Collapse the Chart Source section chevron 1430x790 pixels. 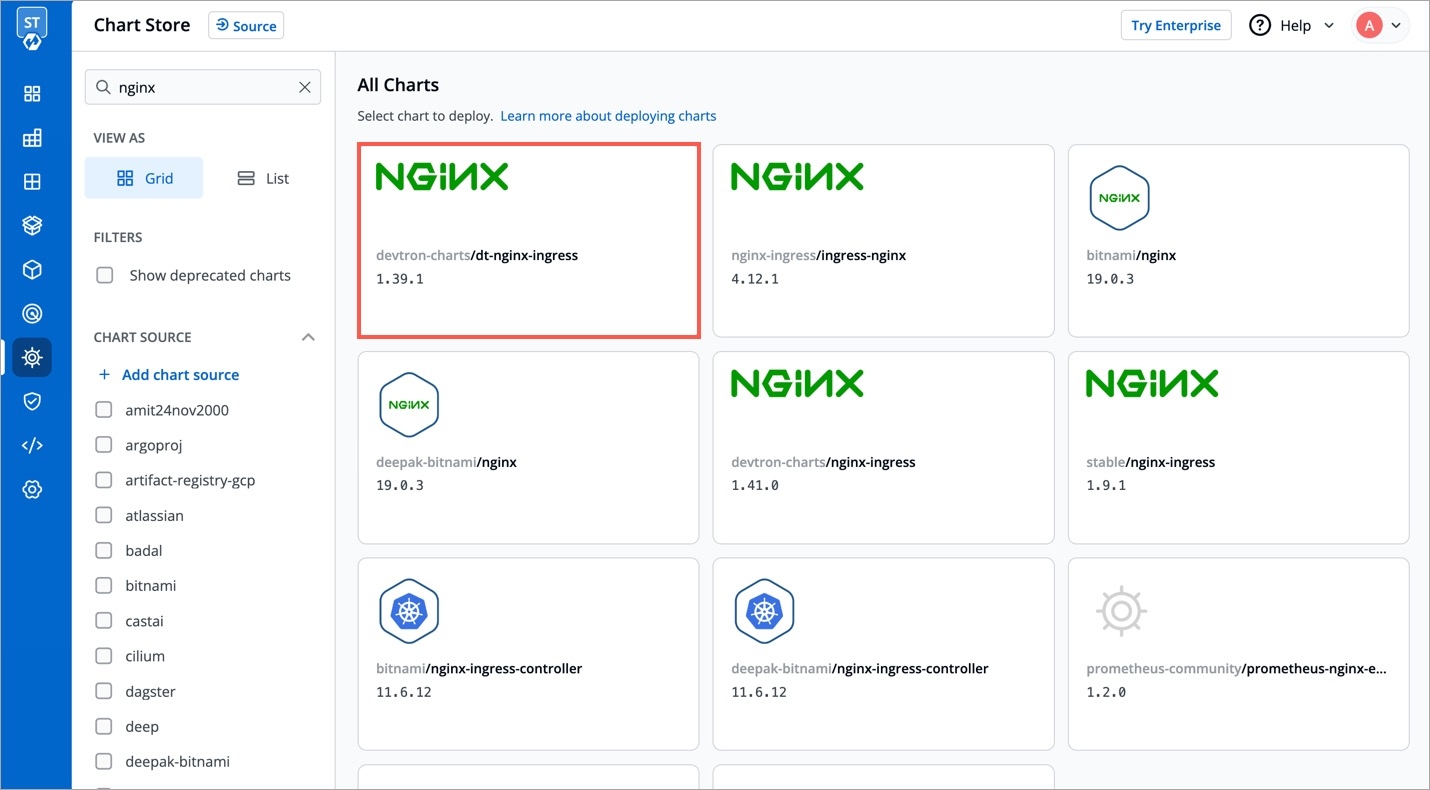(x=308, y=337)
